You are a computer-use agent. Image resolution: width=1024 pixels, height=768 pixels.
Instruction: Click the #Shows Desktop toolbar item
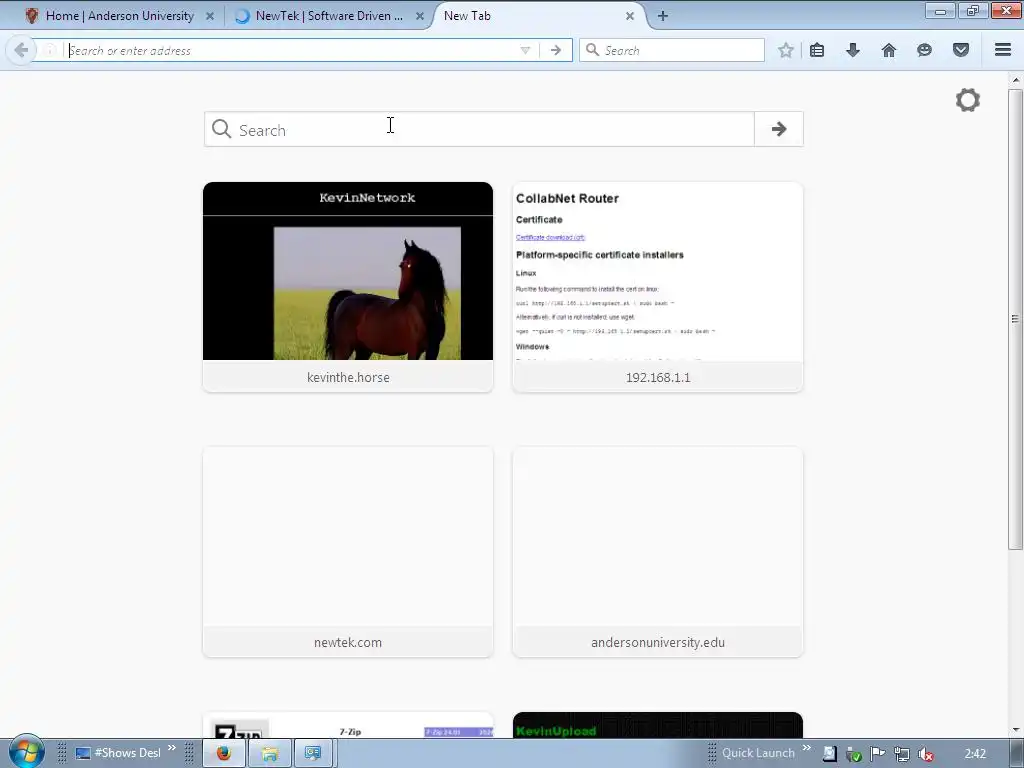[118, 753]
